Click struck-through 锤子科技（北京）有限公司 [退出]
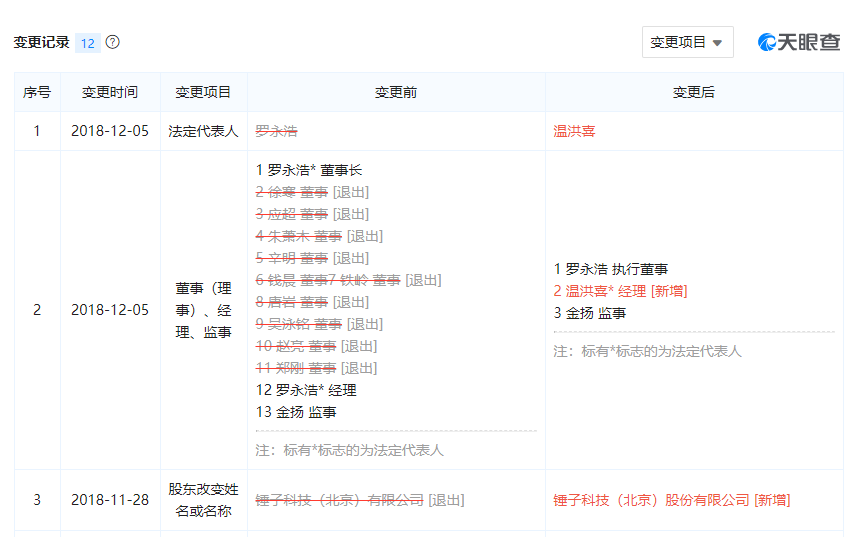This screenshot has height=537, width=846. (359, 500)
